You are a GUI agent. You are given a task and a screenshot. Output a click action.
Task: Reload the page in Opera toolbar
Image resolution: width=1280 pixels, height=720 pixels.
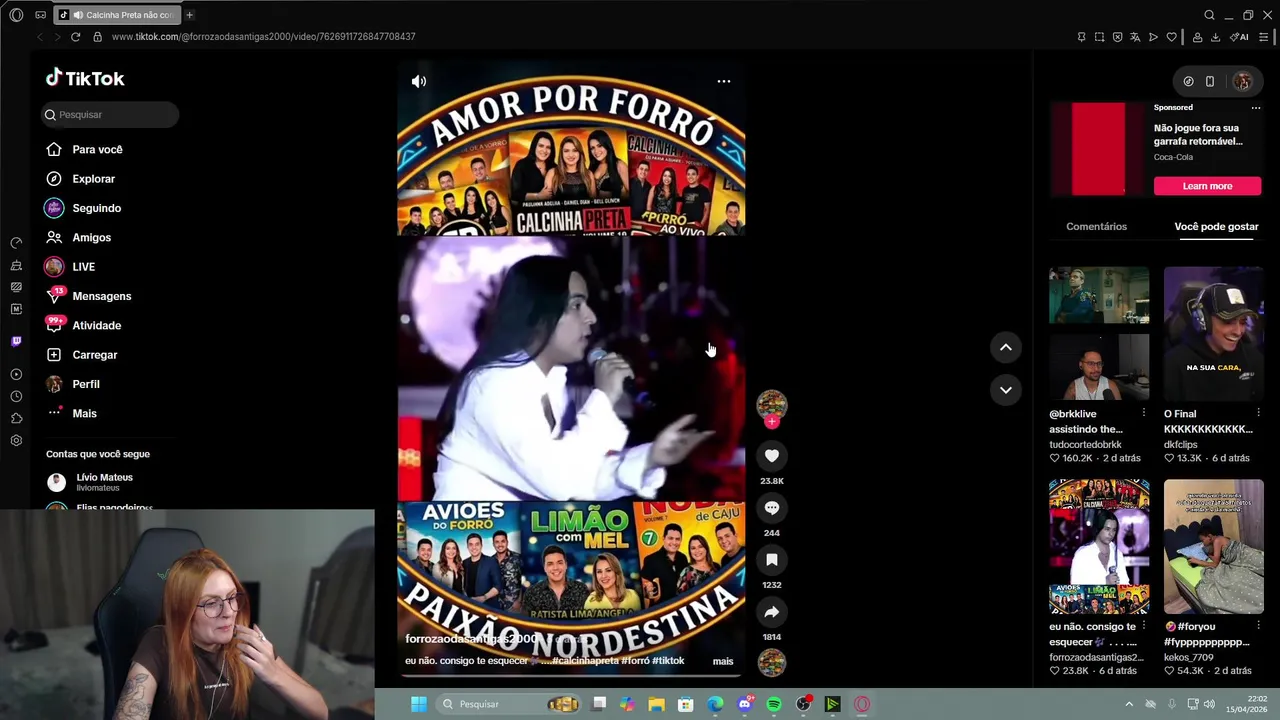tap(75, 37)
